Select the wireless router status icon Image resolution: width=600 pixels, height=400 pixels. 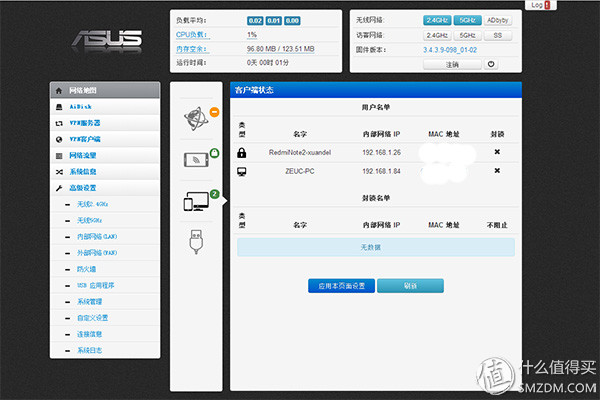196,160
